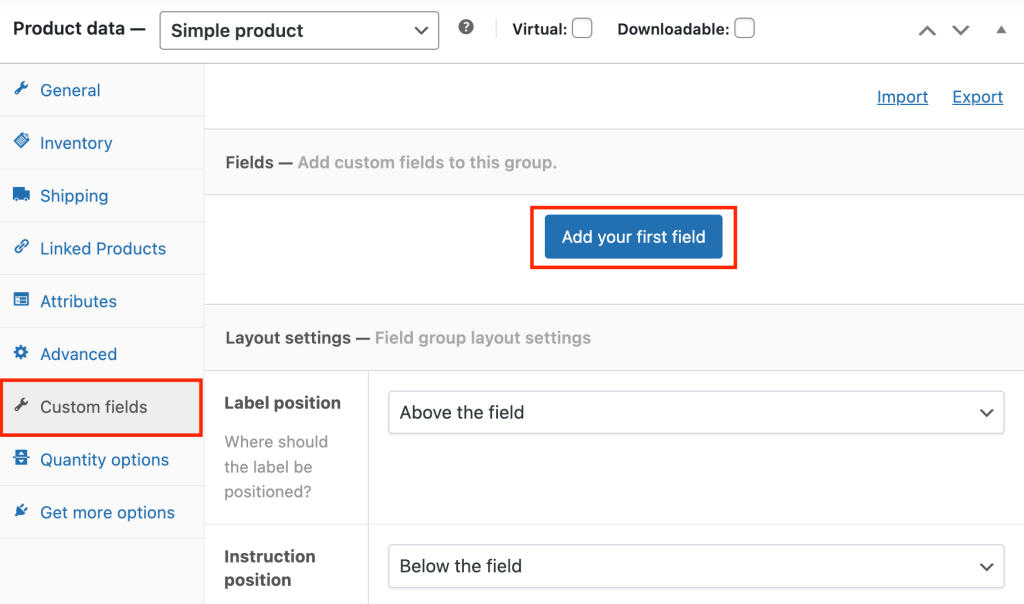1024x604 pixels.
Task: Open the Instruction position dropdown
Action: point(695,566)
